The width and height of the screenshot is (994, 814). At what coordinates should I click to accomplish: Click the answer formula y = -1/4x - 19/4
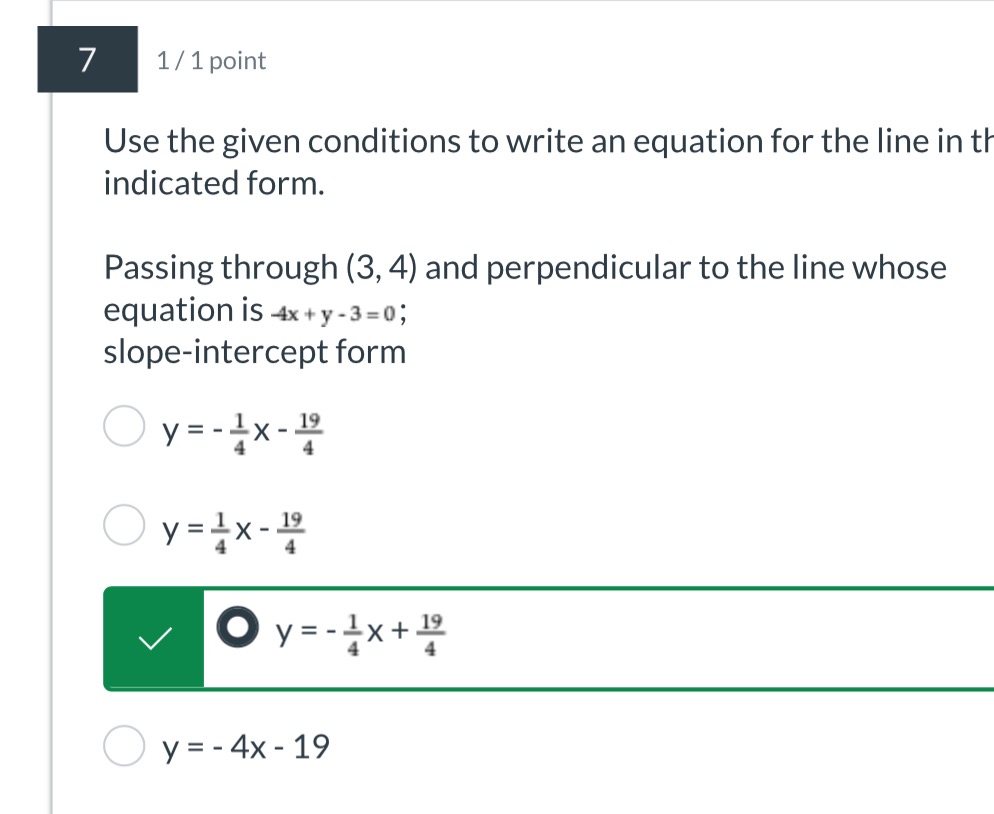pyautogui.click(x=243, y=434)
